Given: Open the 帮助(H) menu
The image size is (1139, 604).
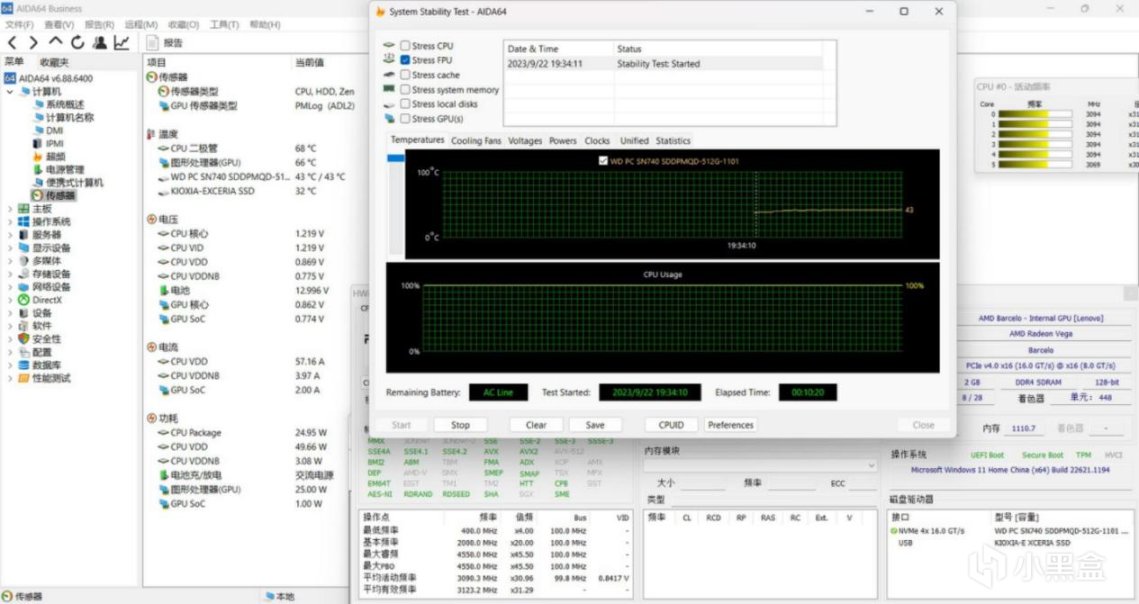Looking at the screenshot, I should [265, 25].
